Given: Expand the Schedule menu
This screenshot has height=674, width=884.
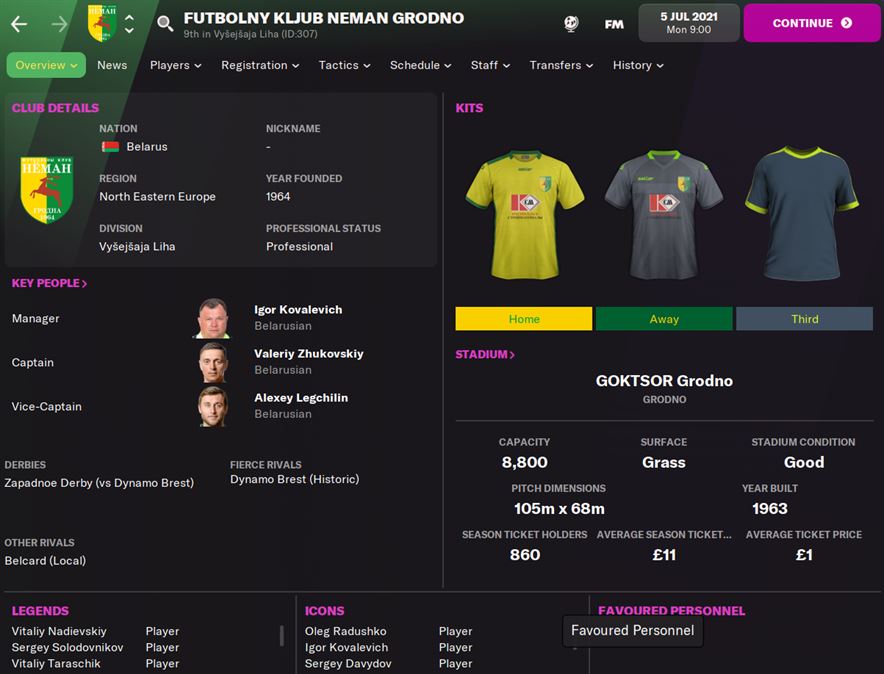Looking at the screenshot, I should pyautogui.click(x=421, y=65).
